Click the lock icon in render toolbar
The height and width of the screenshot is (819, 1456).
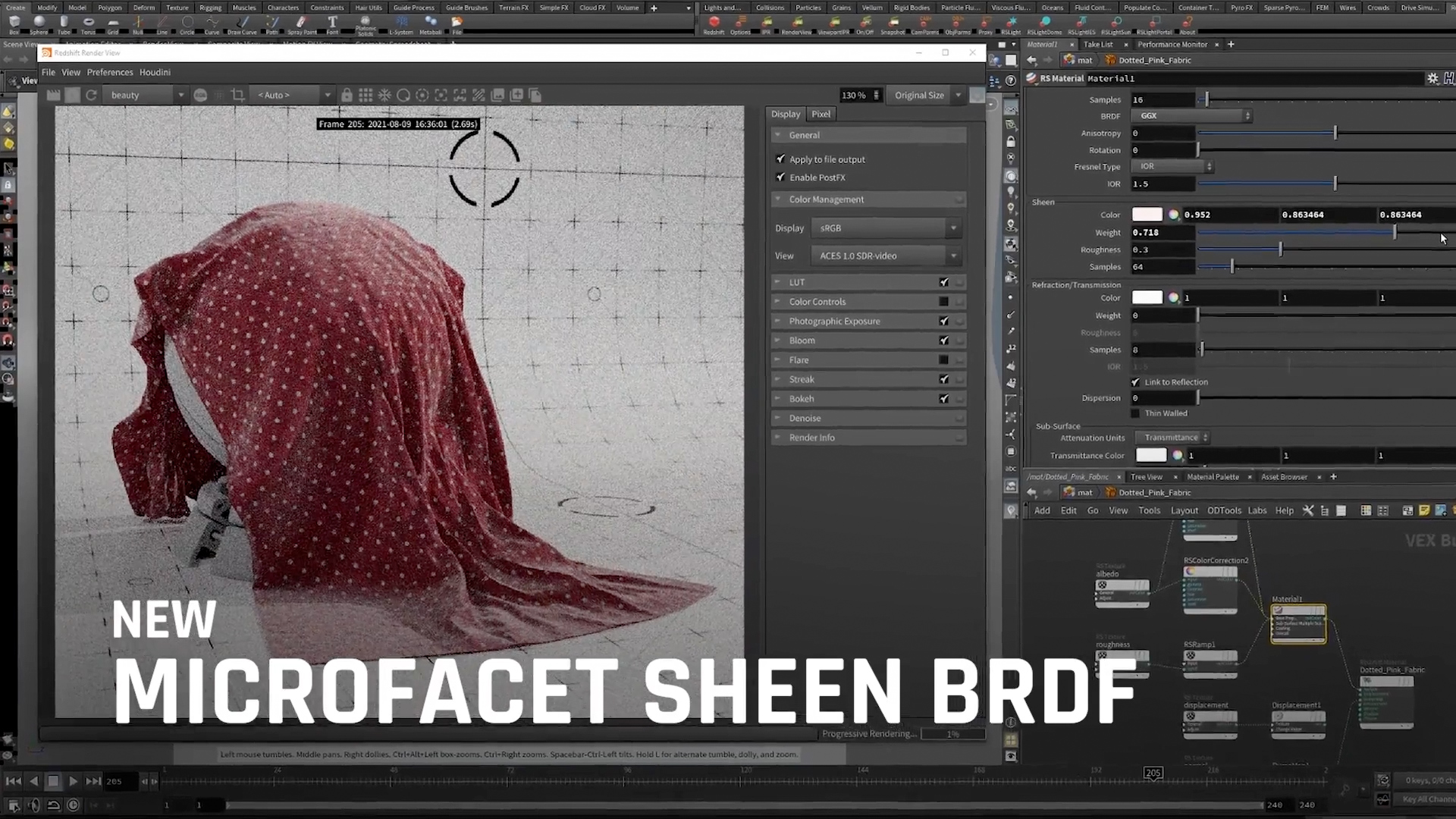pos(347,95)
